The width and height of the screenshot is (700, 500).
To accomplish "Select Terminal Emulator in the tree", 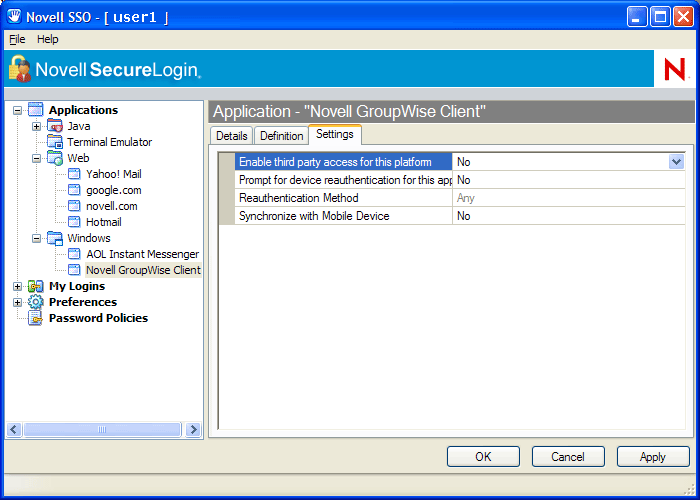I will point(109,142).
